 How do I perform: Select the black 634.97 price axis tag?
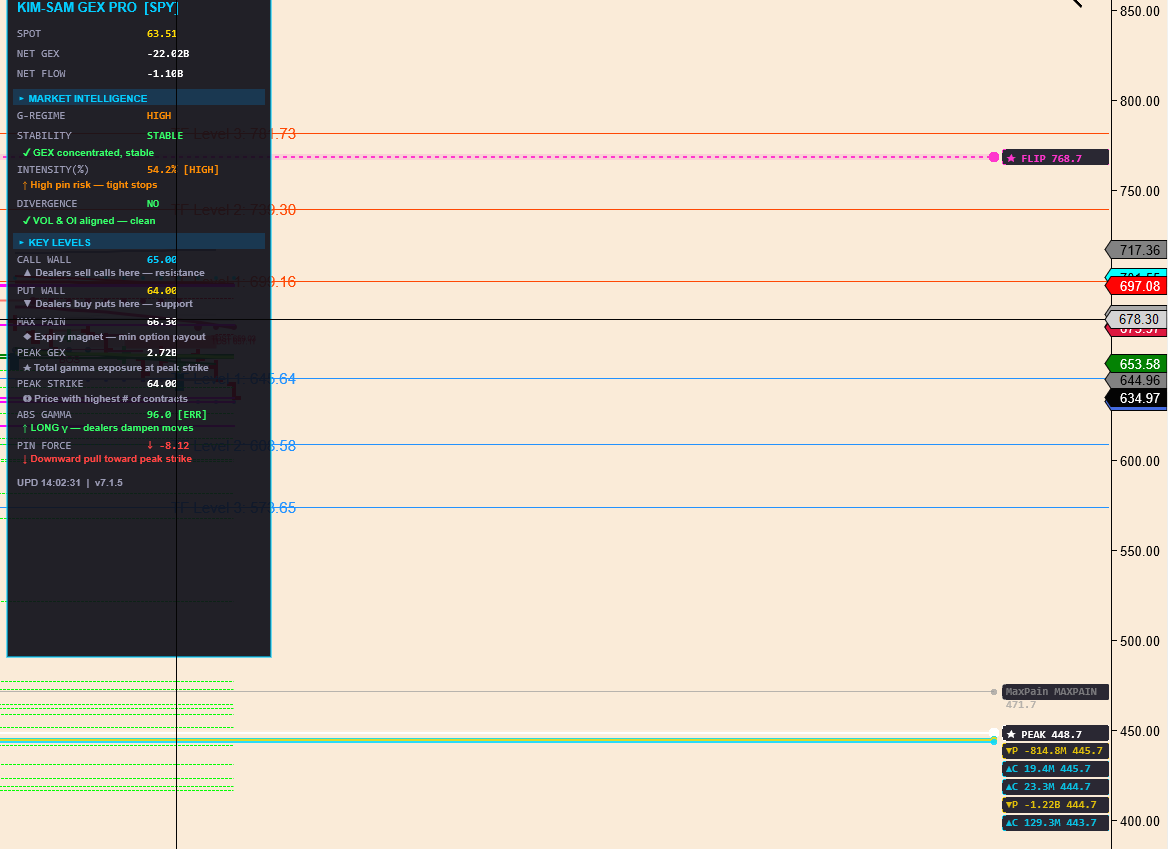(x=1139, y=399)
